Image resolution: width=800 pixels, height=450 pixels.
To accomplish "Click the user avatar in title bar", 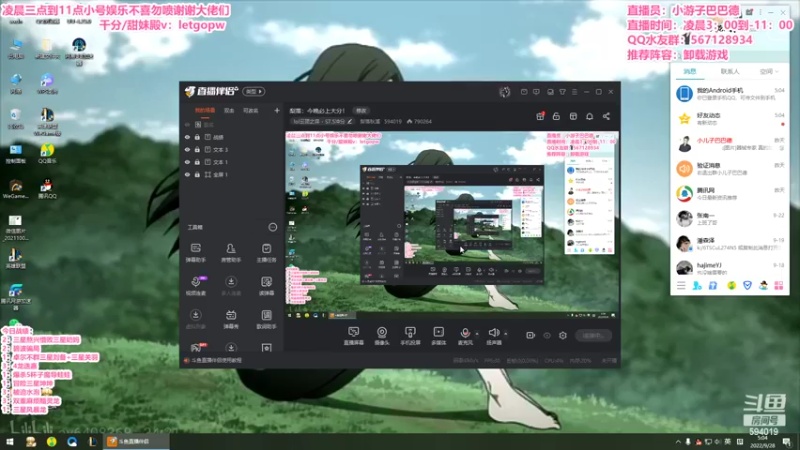I will [x=505, y=92].
